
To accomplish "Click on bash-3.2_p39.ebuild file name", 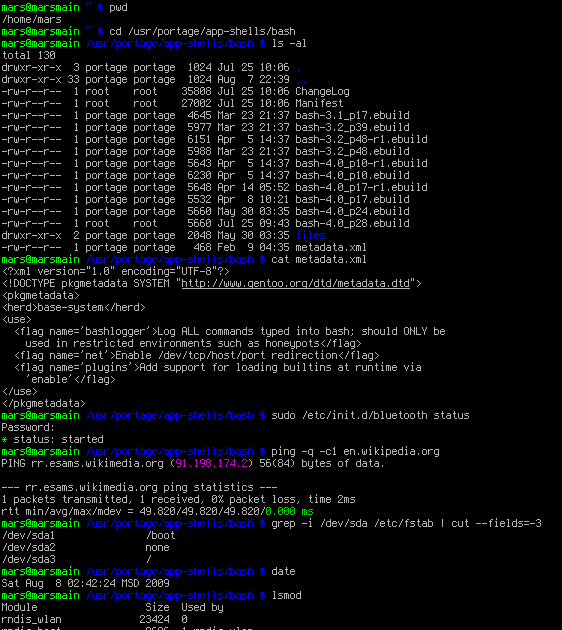I will click(x=352, y=127).
